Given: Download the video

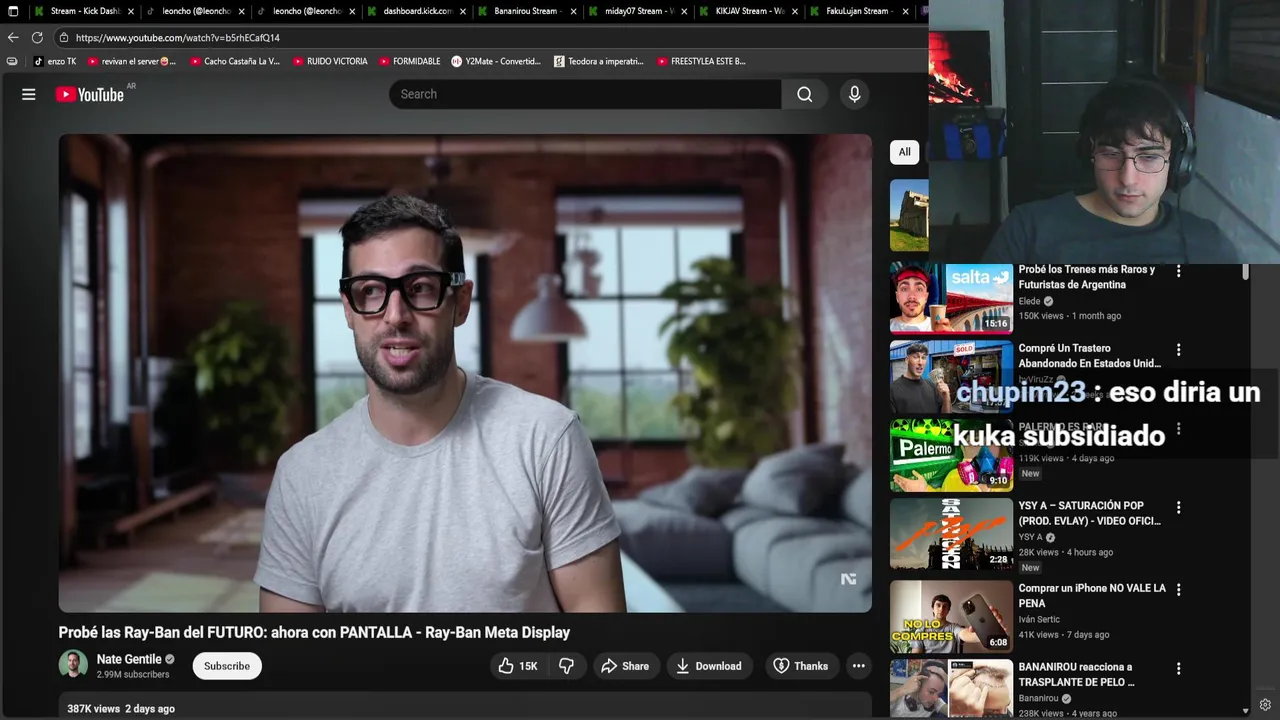Looking at the screenshot, I should (708, 666).
